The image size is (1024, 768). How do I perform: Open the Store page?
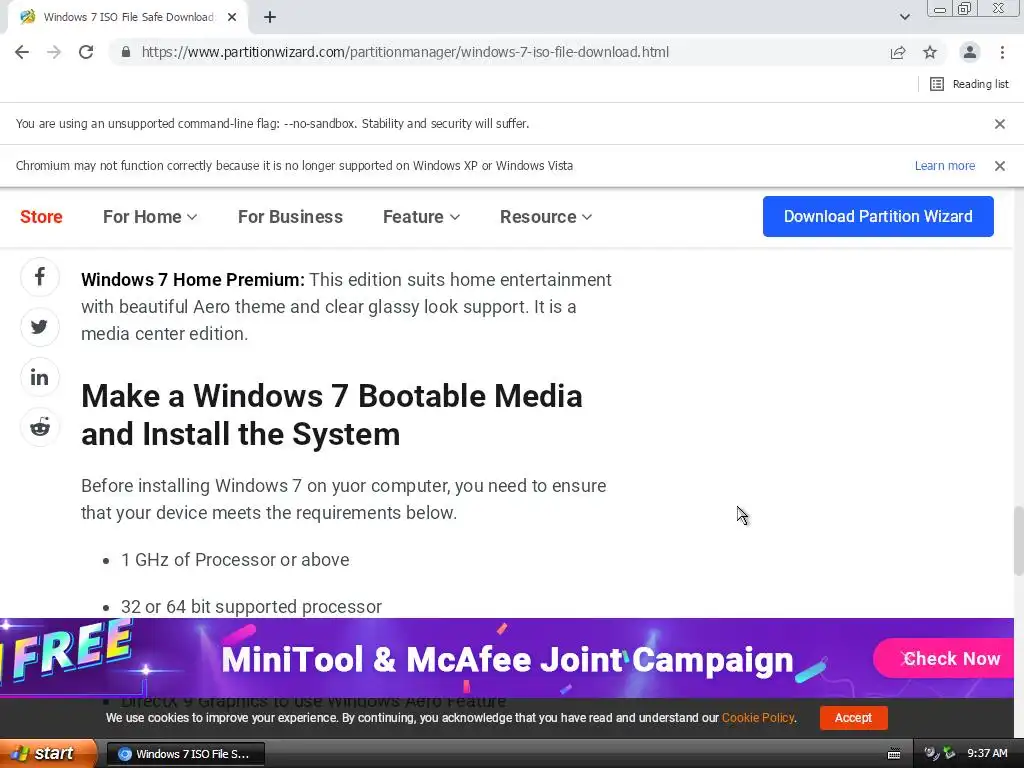tap(41, 217)
